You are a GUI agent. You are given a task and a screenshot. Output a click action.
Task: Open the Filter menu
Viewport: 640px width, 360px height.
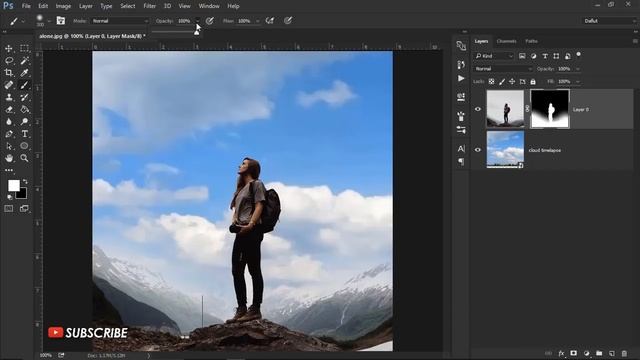click(149, 6)
